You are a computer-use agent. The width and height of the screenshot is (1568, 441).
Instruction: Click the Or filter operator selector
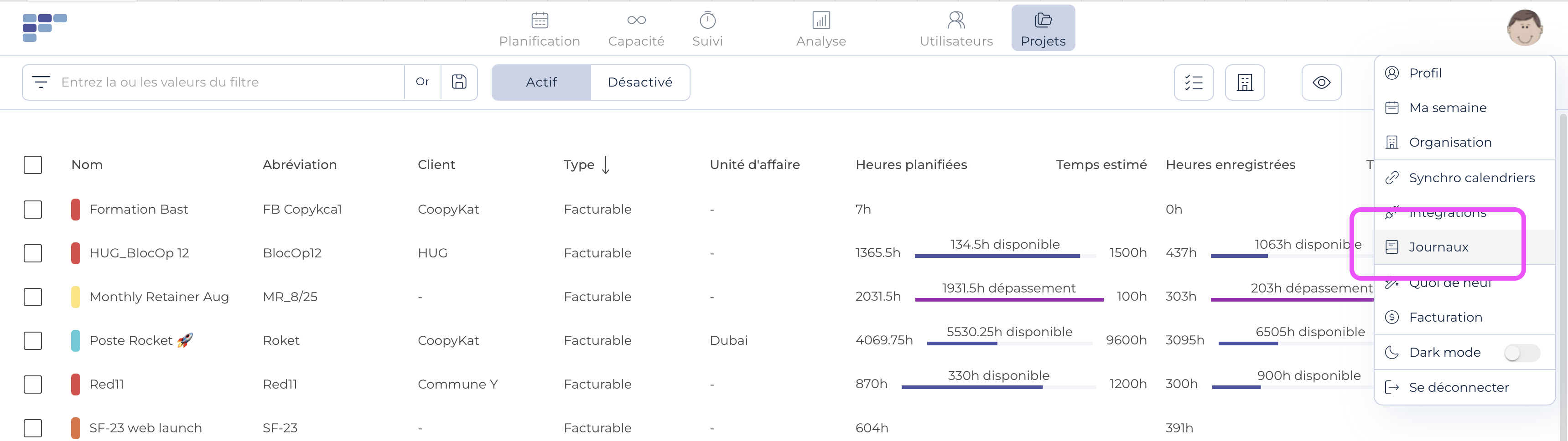coord(422,82)
